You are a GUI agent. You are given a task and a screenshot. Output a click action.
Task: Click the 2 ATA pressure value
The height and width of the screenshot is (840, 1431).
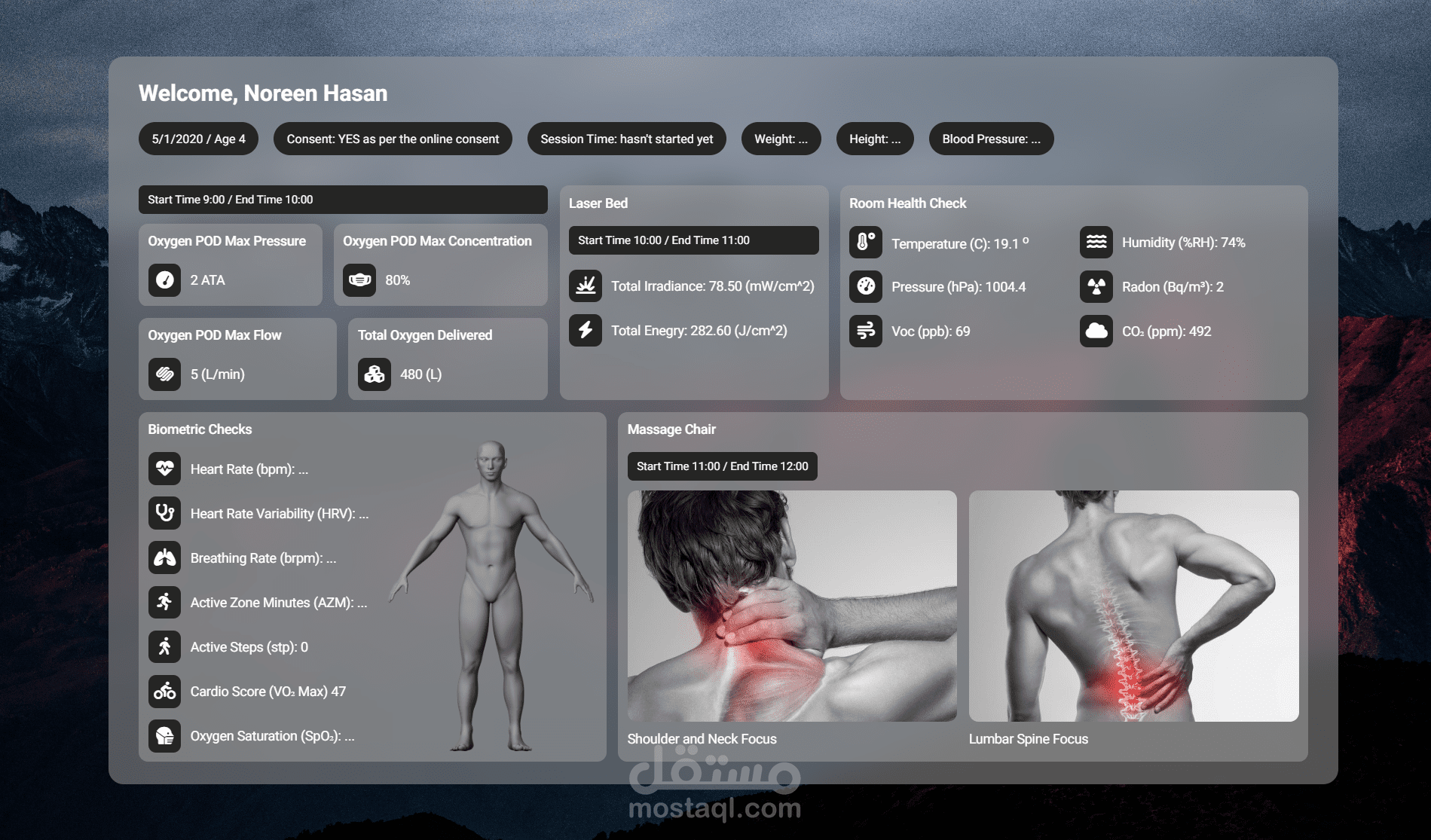pyautogui.click(x=207, y=280)
